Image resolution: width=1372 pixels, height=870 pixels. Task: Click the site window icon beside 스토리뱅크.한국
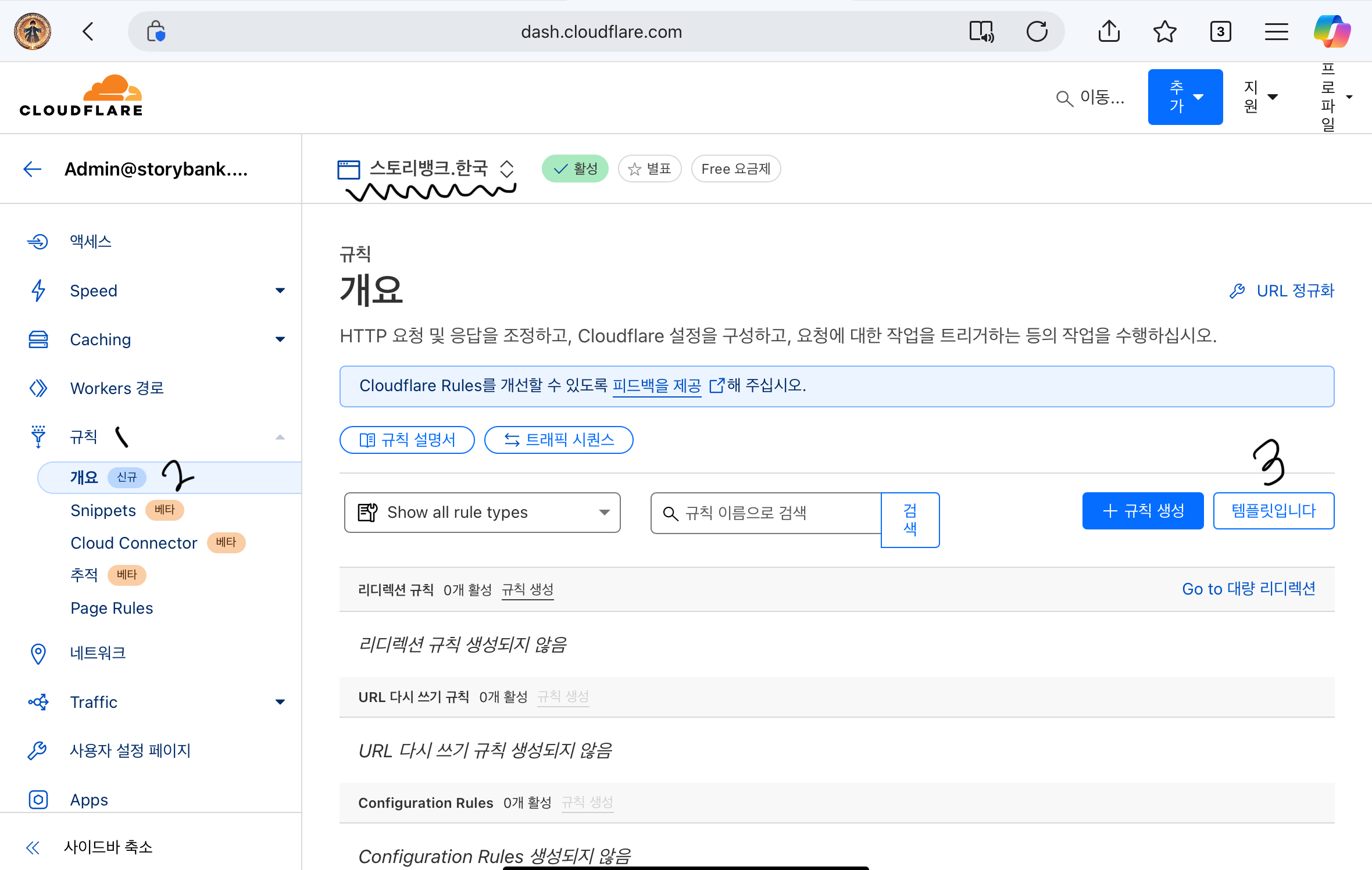coord(349,170)
